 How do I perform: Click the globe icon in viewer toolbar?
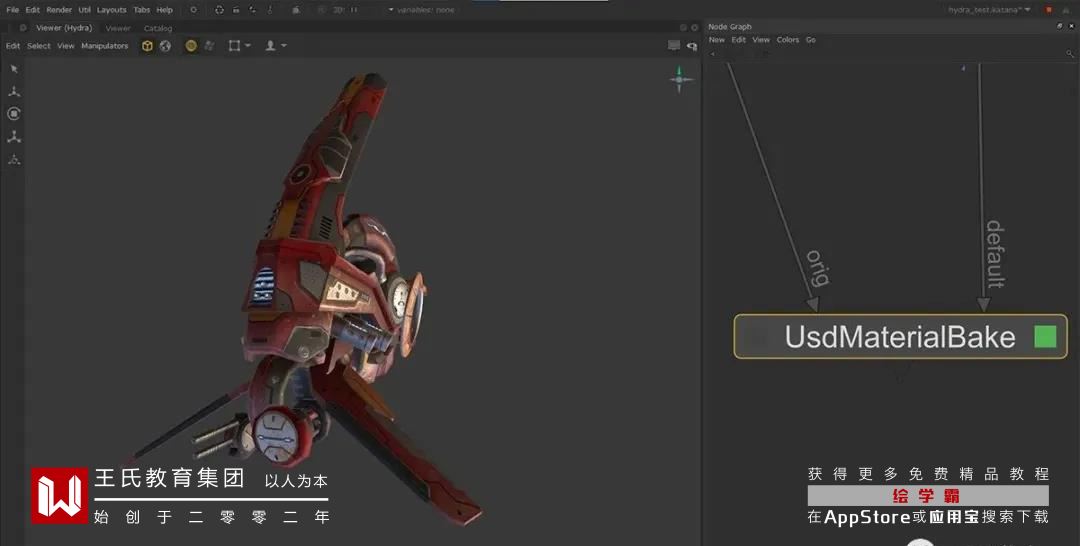pos(165,46)
